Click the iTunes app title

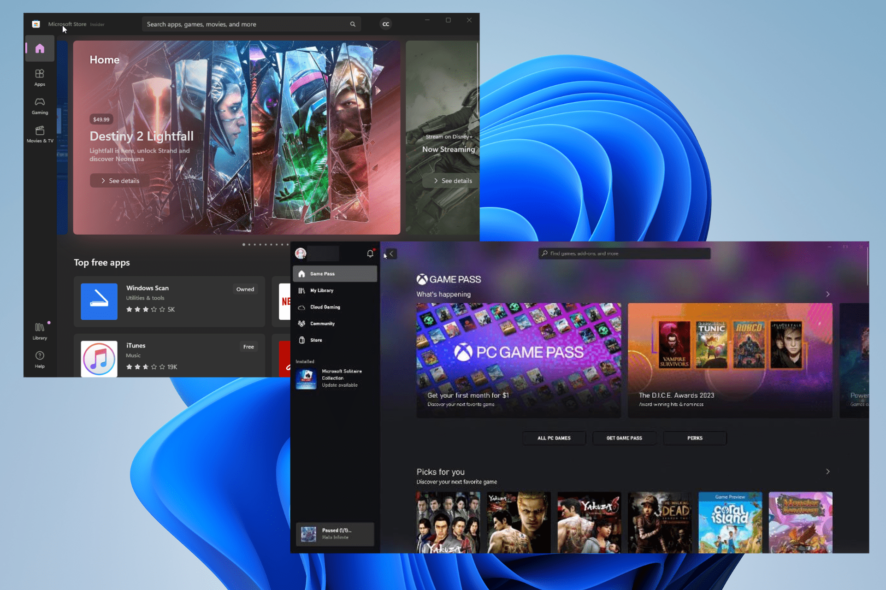click(x=136, y=345)
